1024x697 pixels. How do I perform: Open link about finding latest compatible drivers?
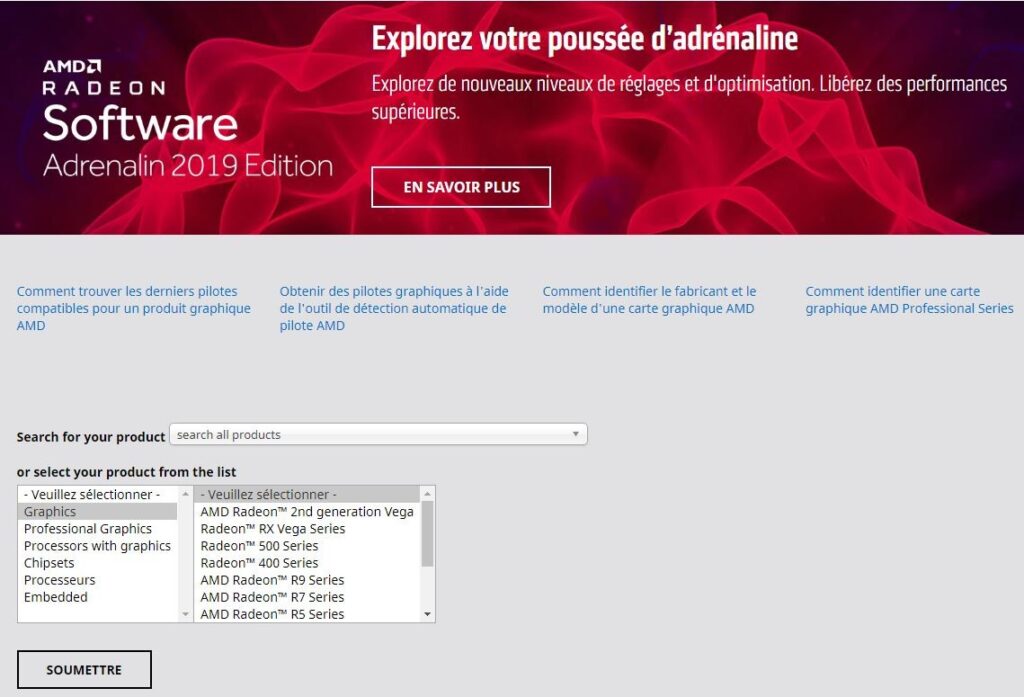(x=134, y=308)
